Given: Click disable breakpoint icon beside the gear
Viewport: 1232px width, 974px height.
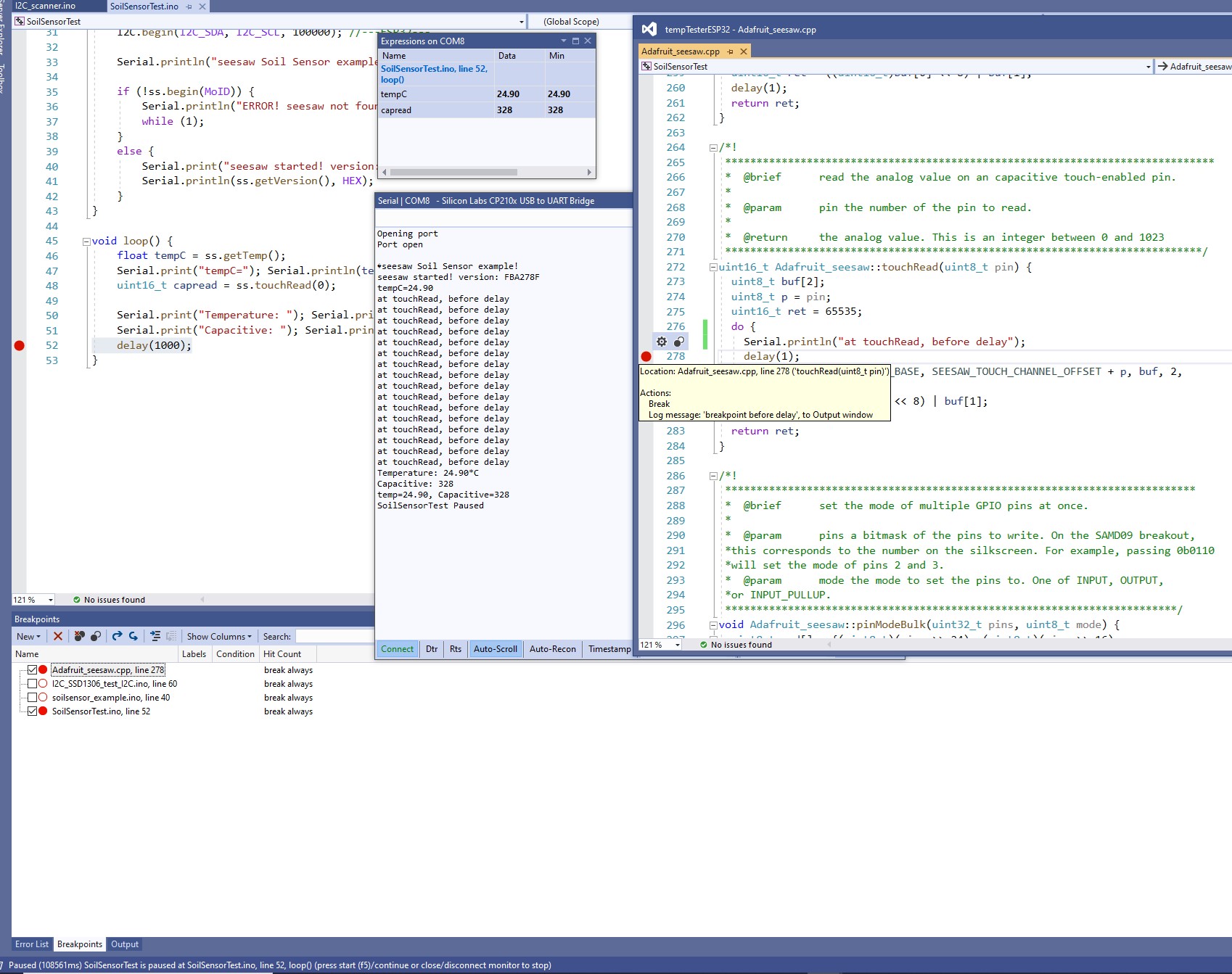Looking at the screenshot, I should tap(679, 342).
